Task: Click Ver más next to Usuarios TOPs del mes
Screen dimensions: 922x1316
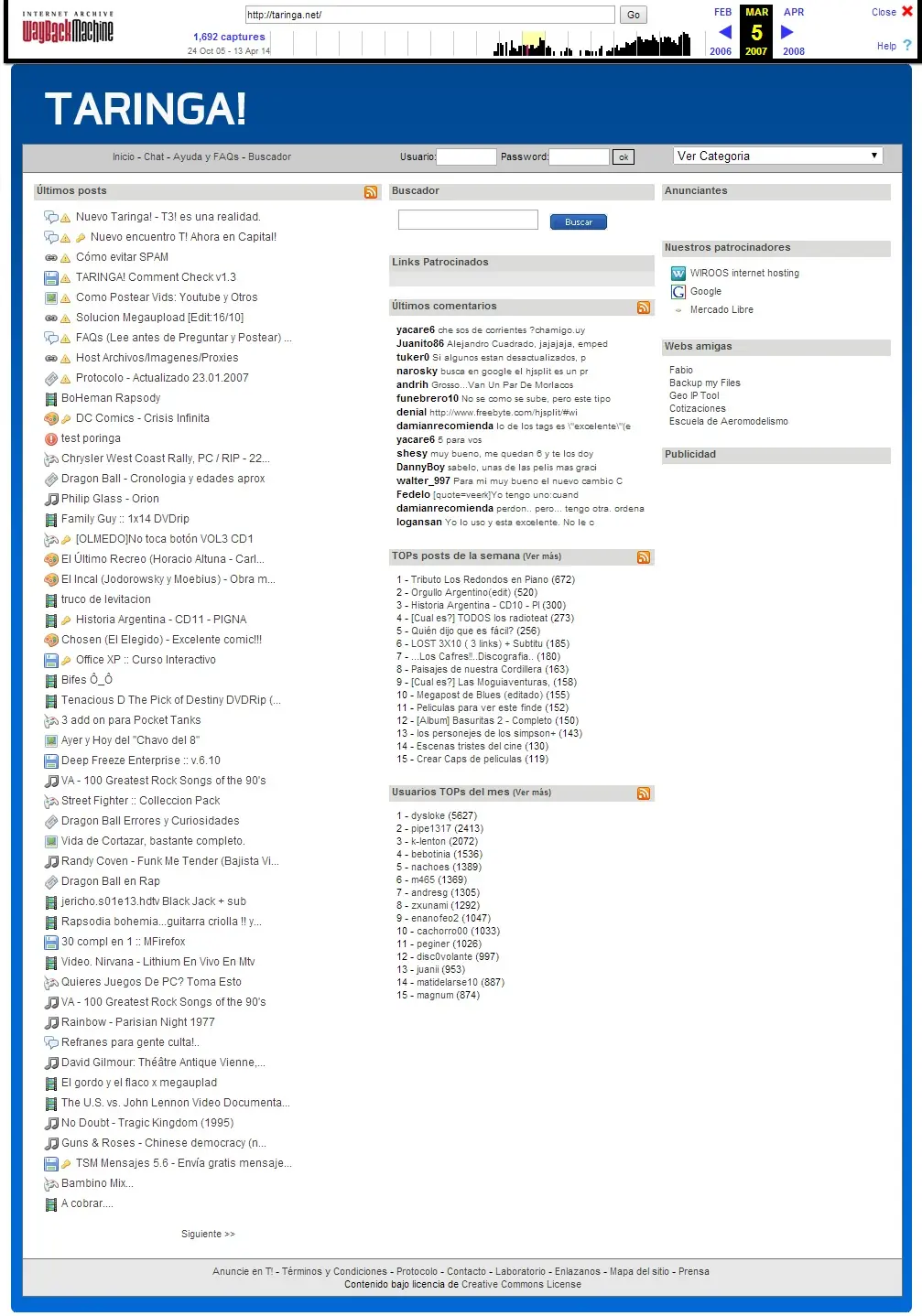Action: pyautogui.click(x=532, y=793)
